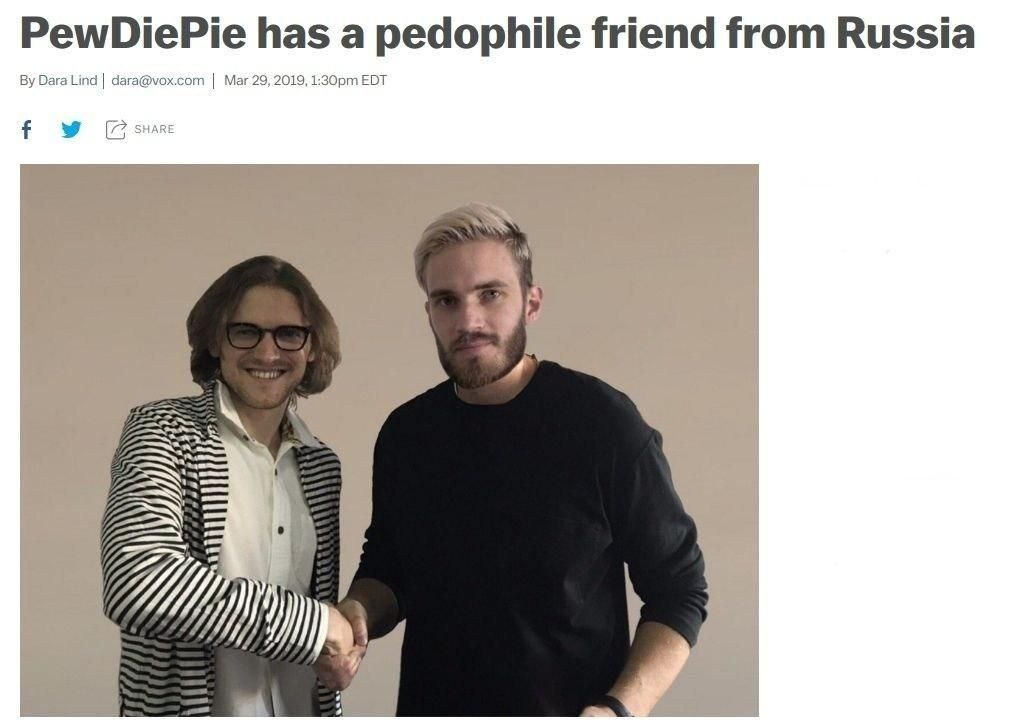The width and height of the screenshot is (1026, 727).
Task: Click the "By" byline prefix
Action: pos(27,80)
